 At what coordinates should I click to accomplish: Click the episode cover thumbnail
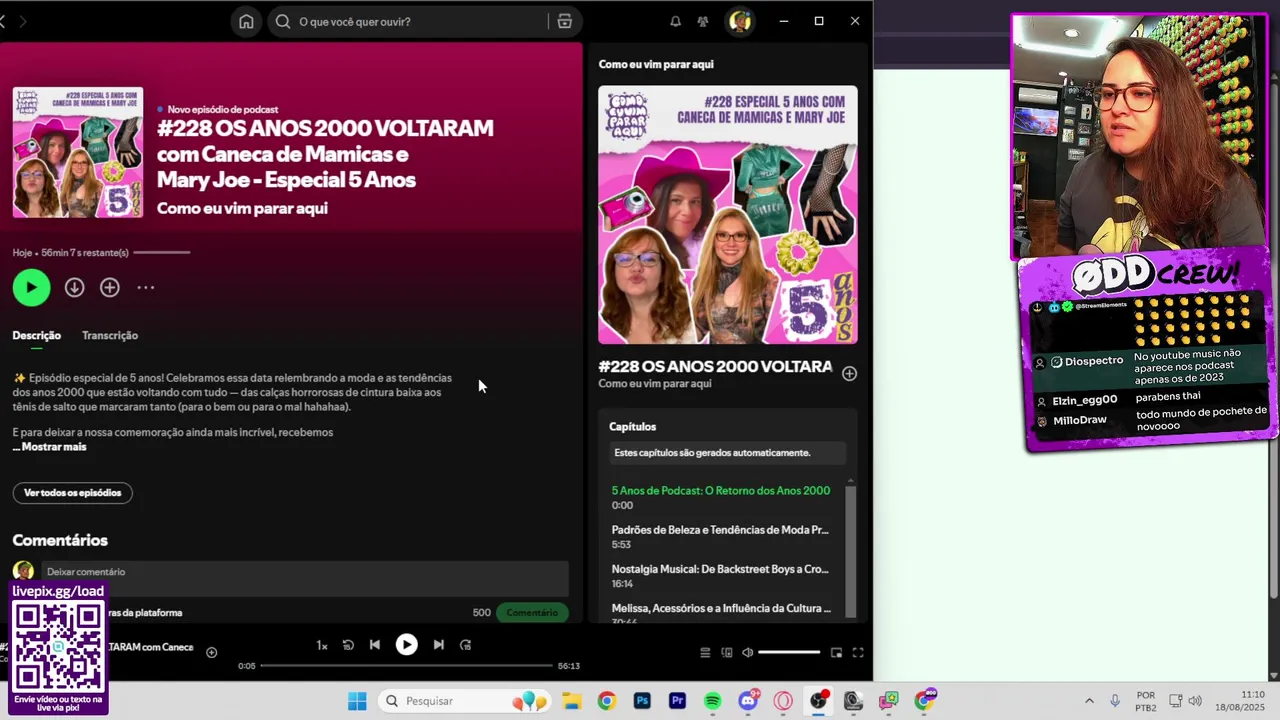pyautogui.click(x=78, y=153)
